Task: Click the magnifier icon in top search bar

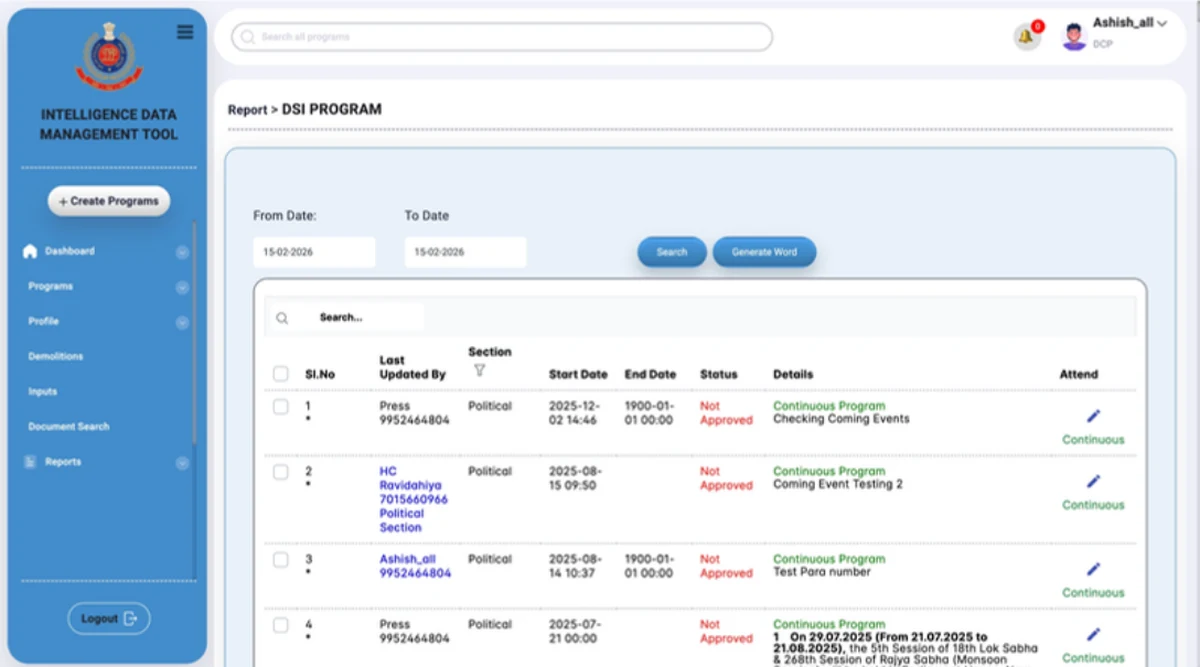Action: (x=248, y=37)
